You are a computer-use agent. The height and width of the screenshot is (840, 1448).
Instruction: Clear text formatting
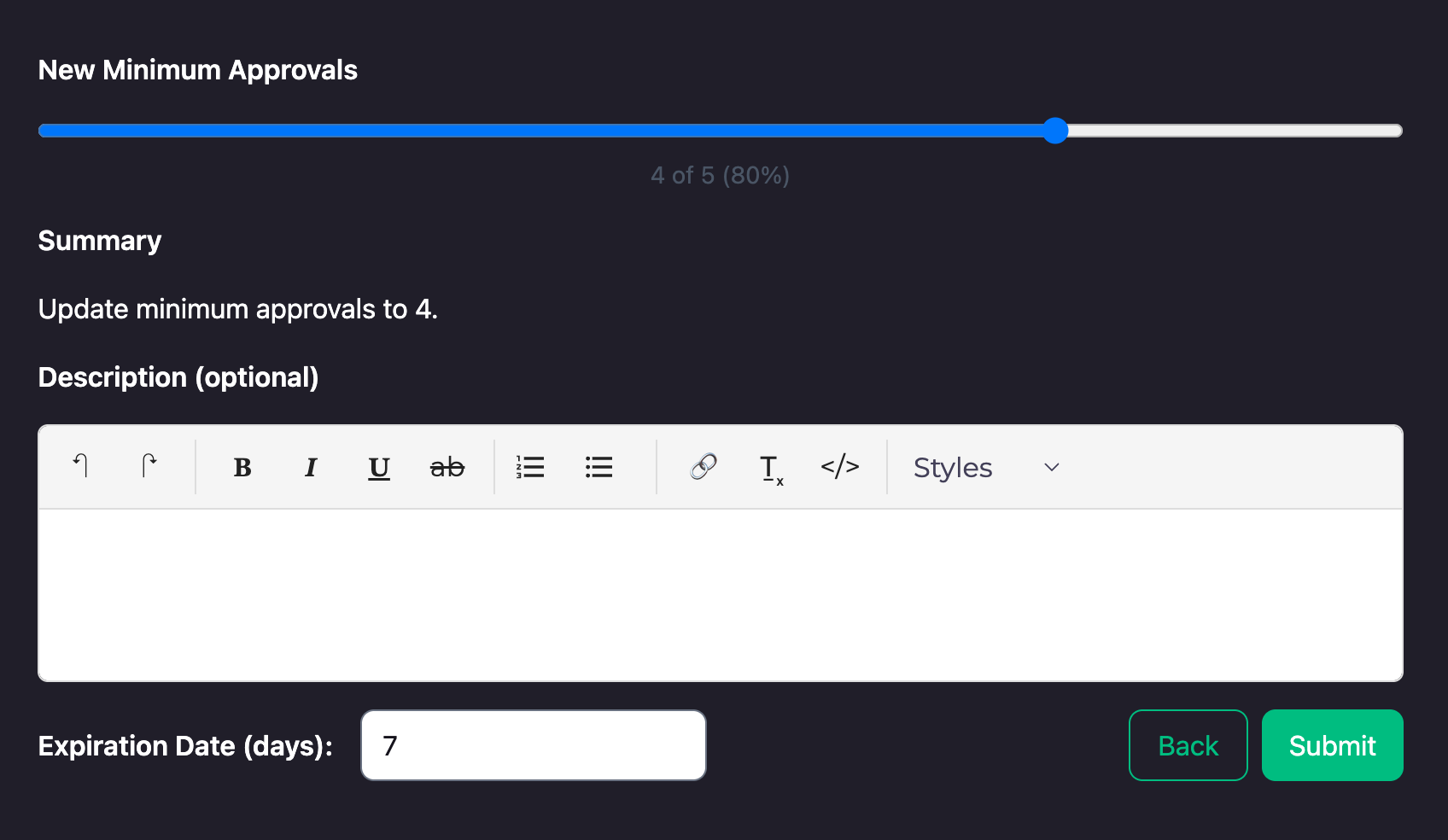pos(771,468)
